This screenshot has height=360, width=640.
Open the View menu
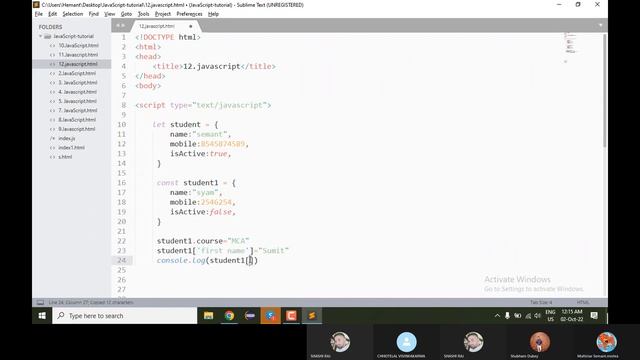click(109, 14)
